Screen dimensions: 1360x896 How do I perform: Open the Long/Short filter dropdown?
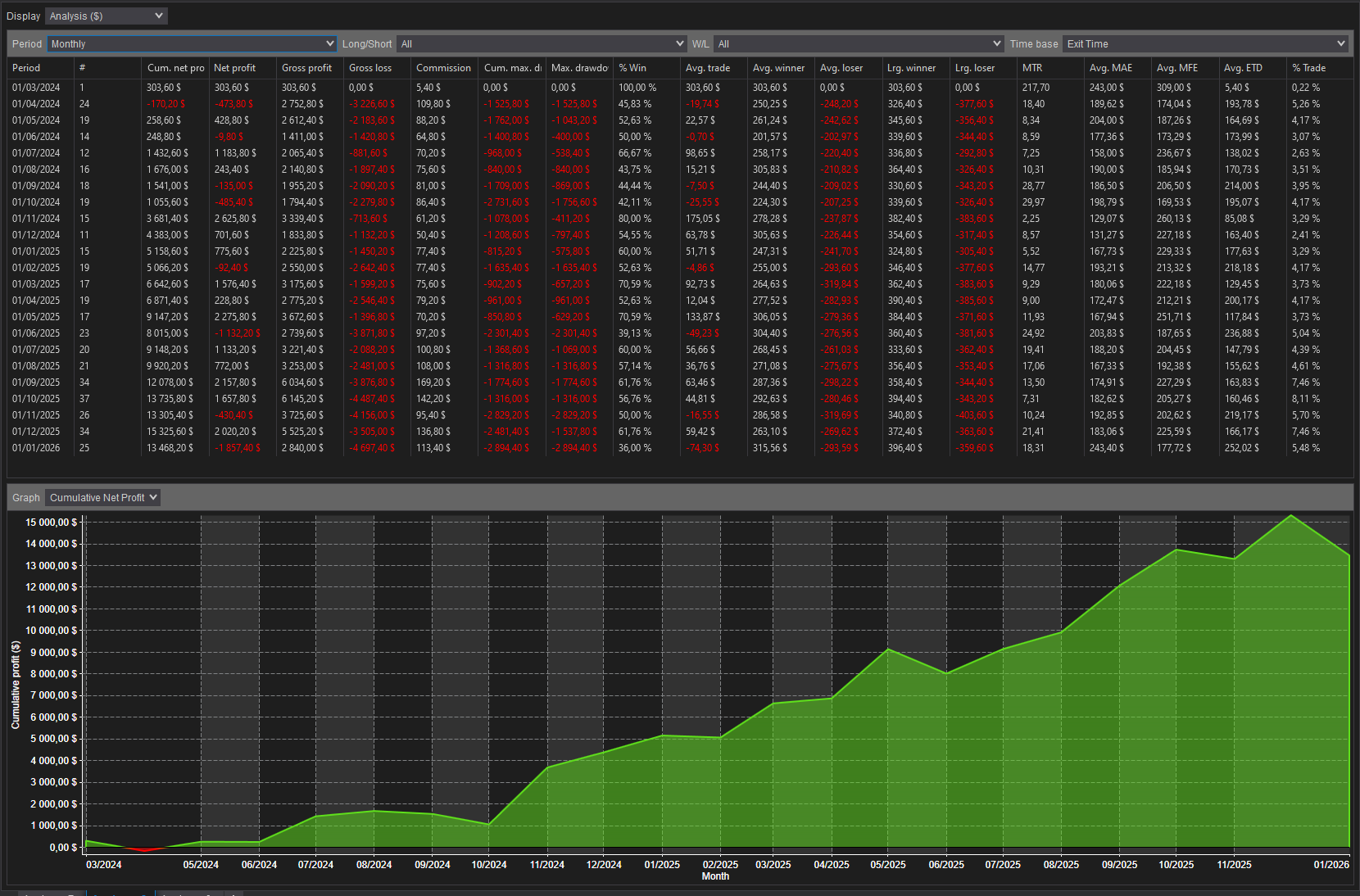point(541,43)
